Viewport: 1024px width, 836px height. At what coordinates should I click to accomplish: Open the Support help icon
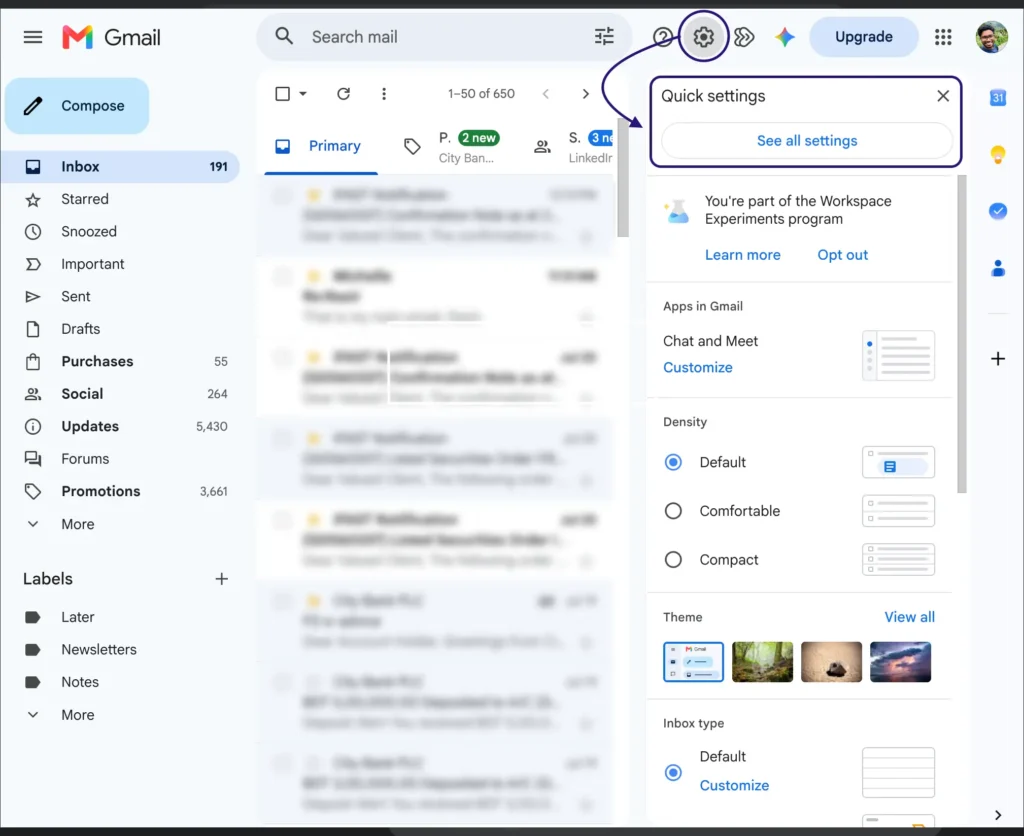662,37
